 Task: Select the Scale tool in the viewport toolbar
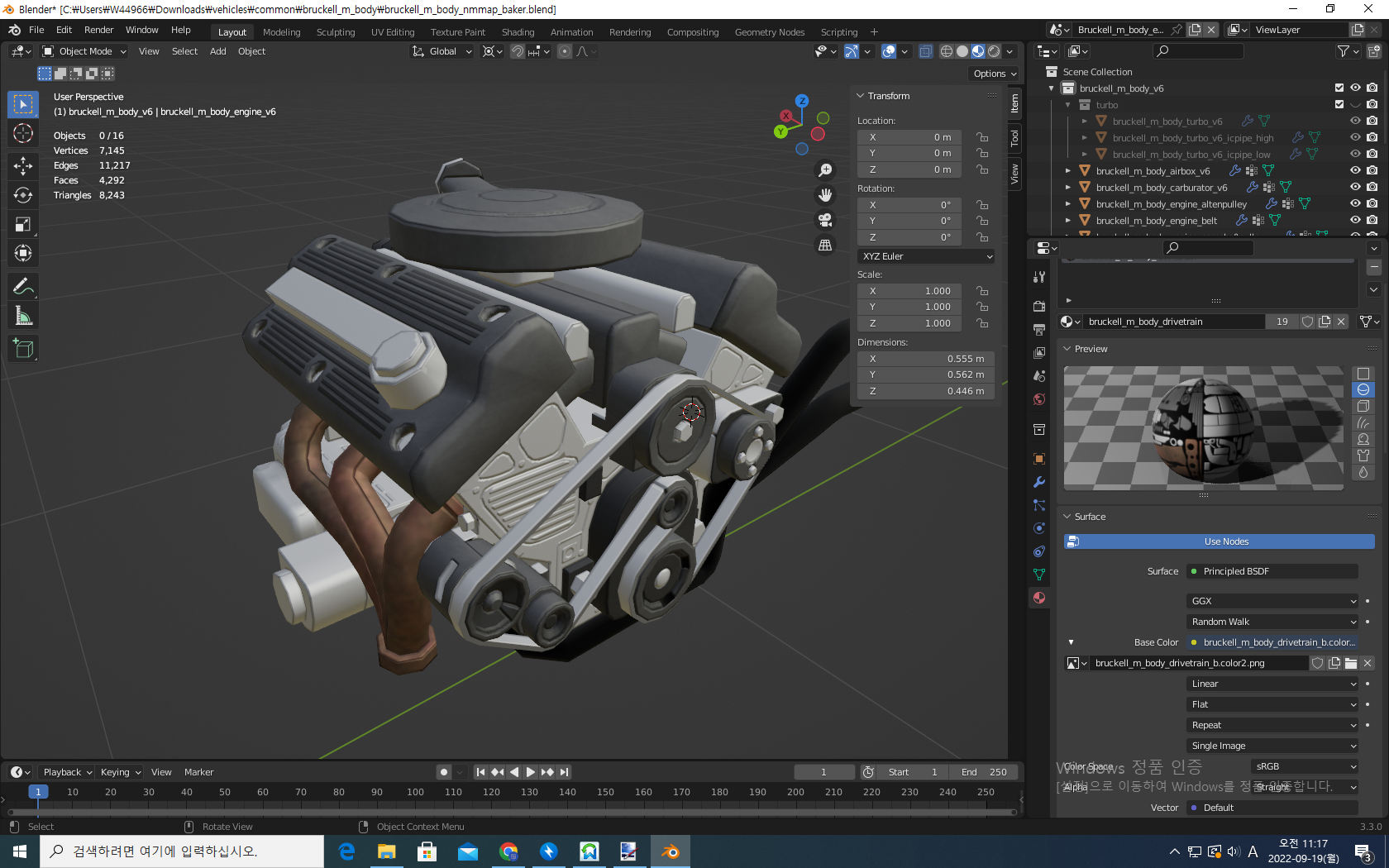pos(23,224)
